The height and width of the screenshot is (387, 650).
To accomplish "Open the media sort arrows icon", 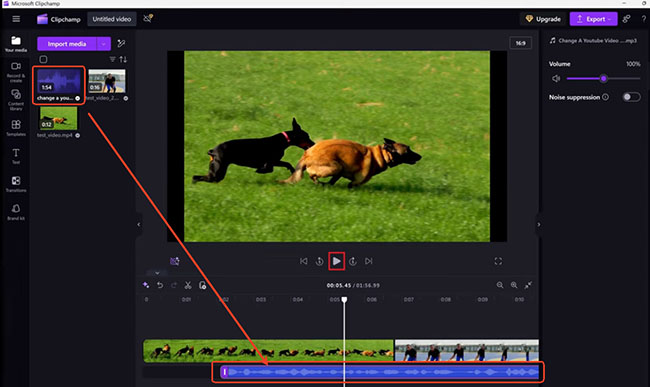I will (x=123, y=59).
